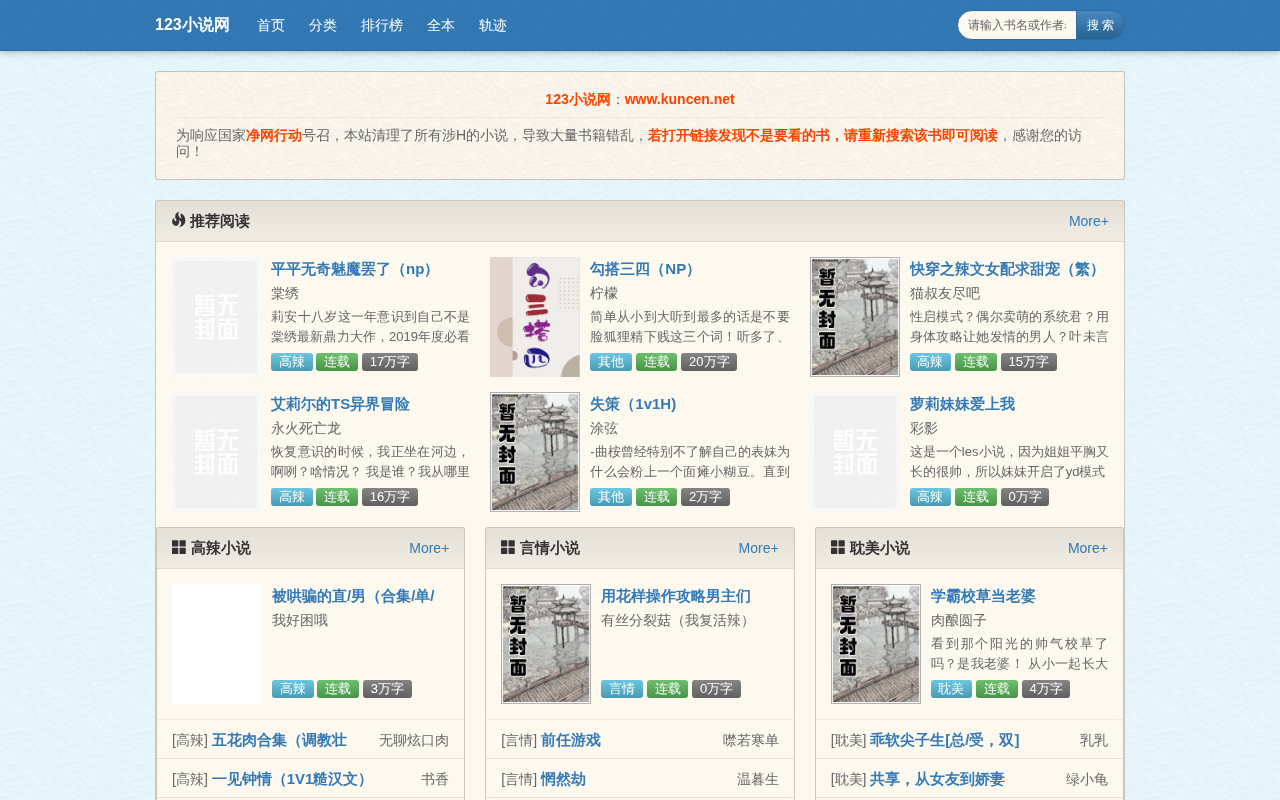
Task: Open the novel 前任游戏
Action: (x=571, y=740)
